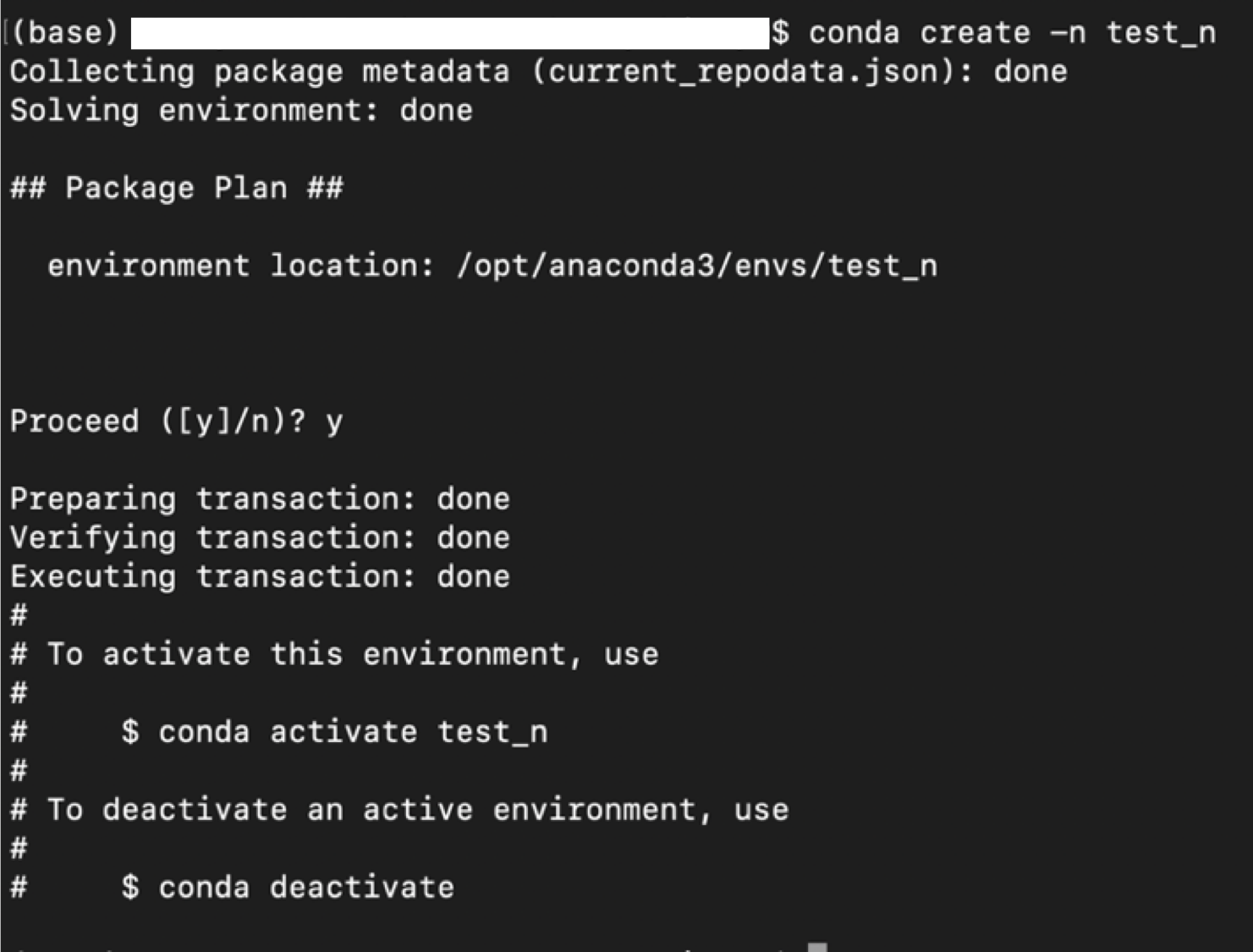This screenshot has height=952, width=1253.
Task: Click the 'conda create -n test_n' command text
Action: [1012, 33]
